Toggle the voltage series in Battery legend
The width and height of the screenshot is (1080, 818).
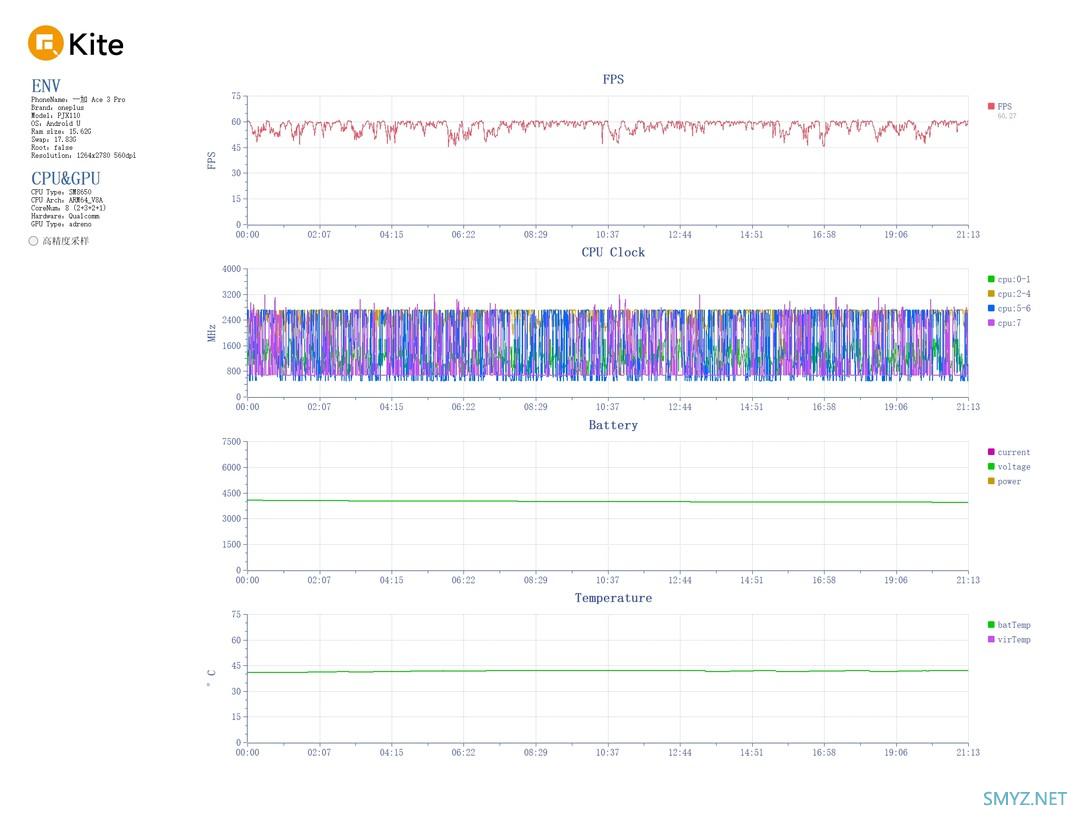tap(1008, 467)
